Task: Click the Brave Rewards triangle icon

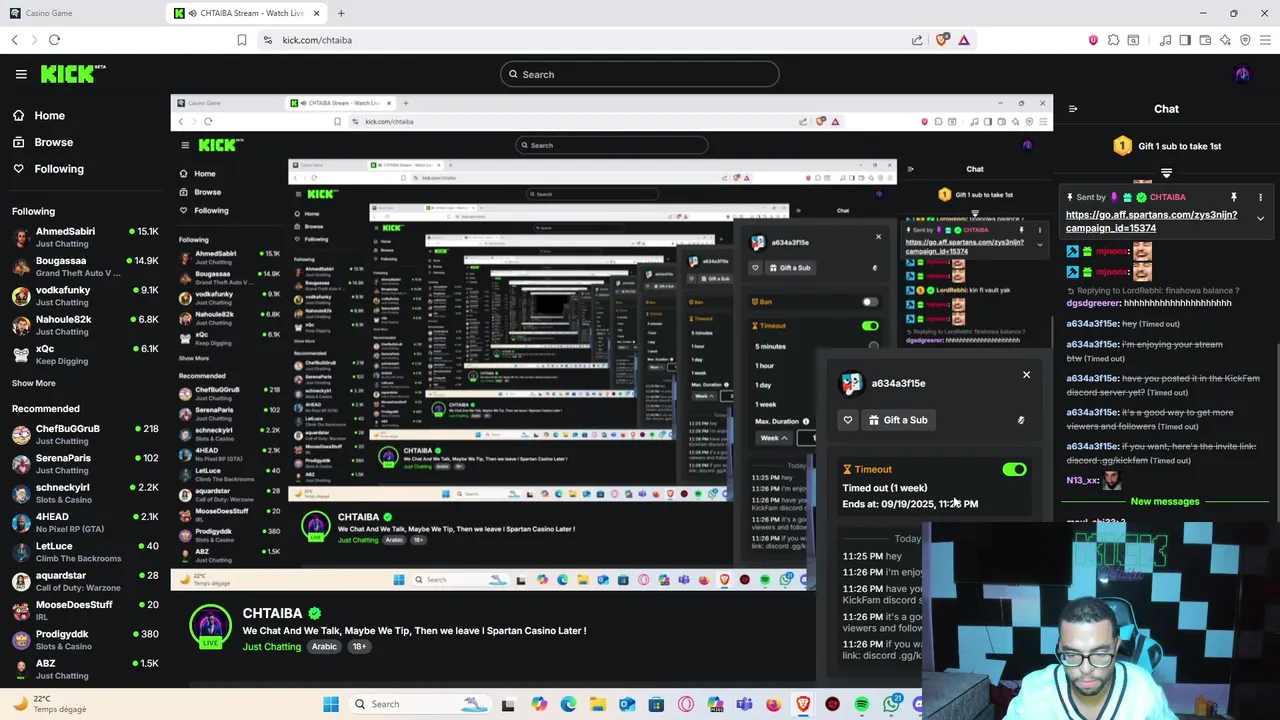Action: (x=964, y=40)
